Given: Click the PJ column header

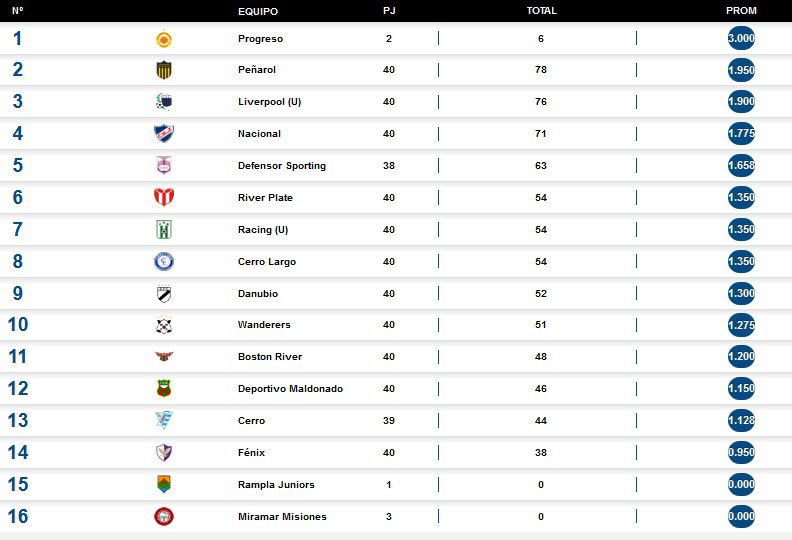Looking at the screenshot, I should (388, 11).
